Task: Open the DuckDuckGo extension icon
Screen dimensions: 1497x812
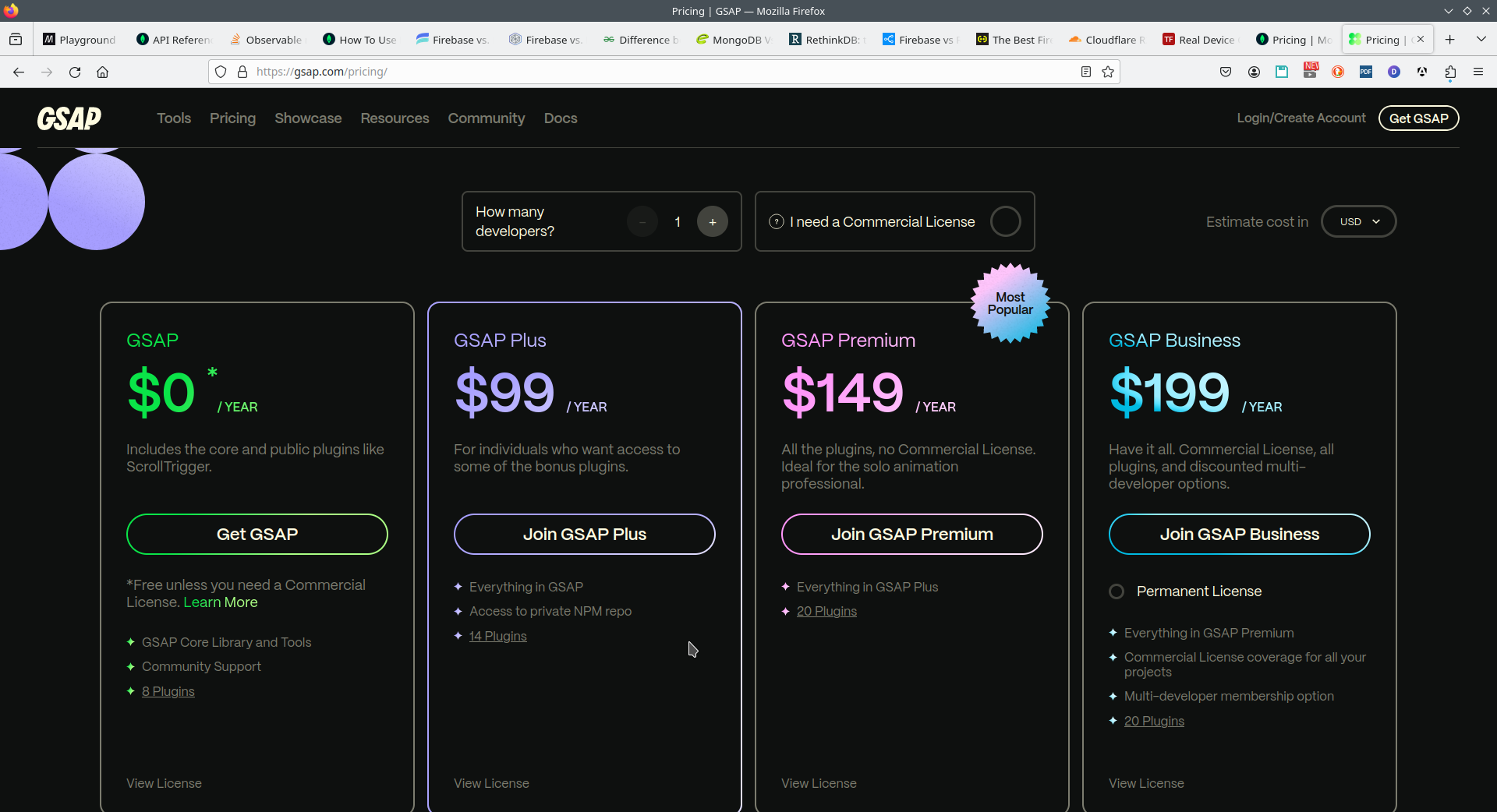Action: (1338, 72)
